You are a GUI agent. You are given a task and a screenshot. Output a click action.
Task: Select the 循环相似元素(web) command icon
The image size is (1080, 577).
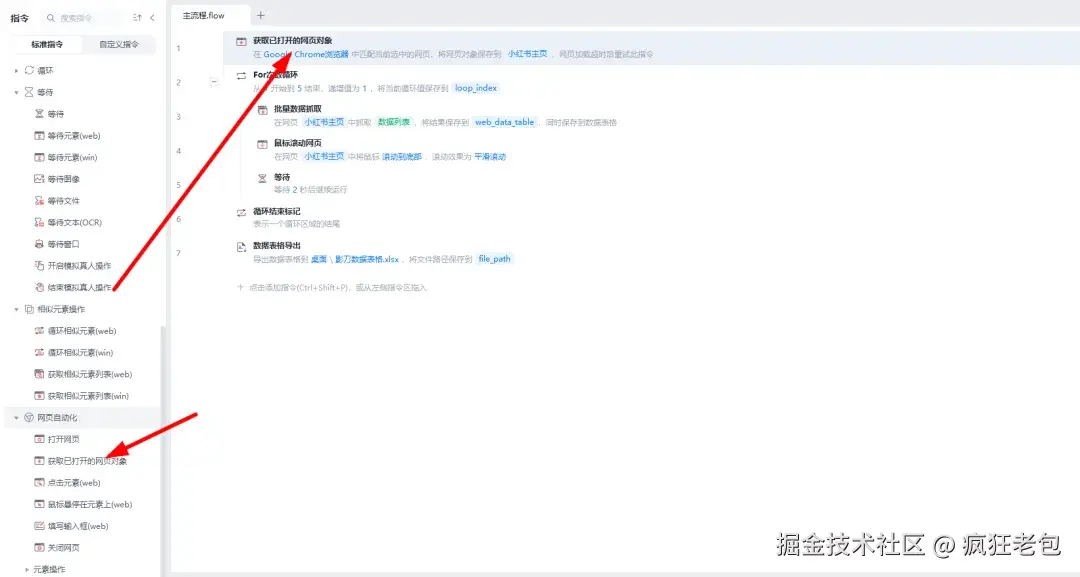(38, 330)
